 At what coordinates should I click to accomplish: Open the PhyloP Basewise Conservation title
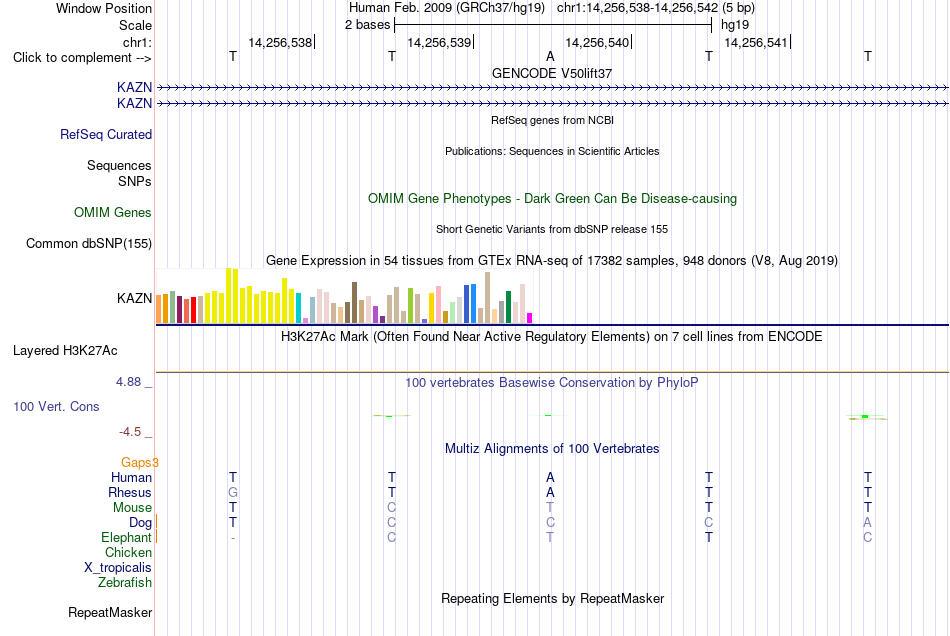[x=552, y=383]
